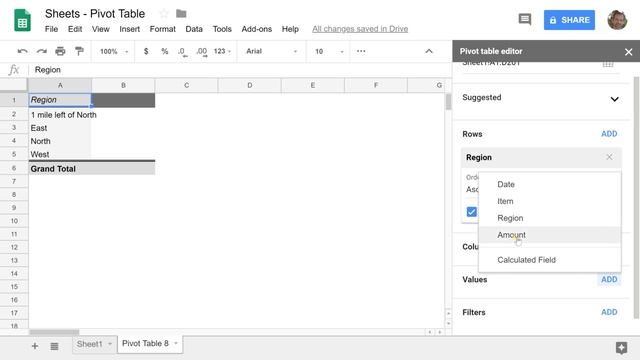Image resolution: width=640 pixels, height=360 pixels.
Task: Star the Sheets - Pivot Table document
Action: pos(164,13)
